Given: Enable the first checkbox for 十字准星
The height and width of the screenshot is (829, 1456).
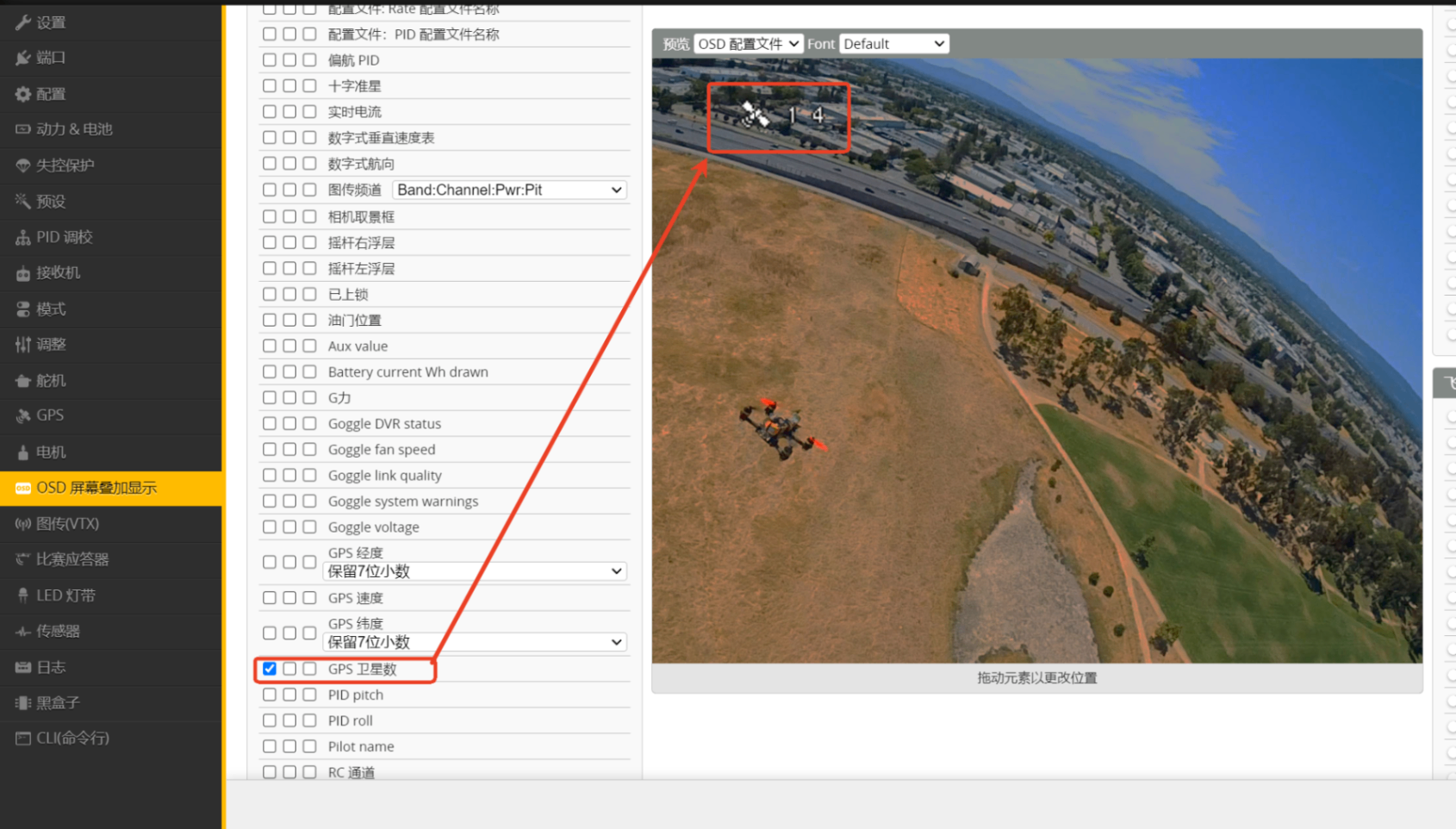Looking at the screenshot, I should tap(270, 85).
